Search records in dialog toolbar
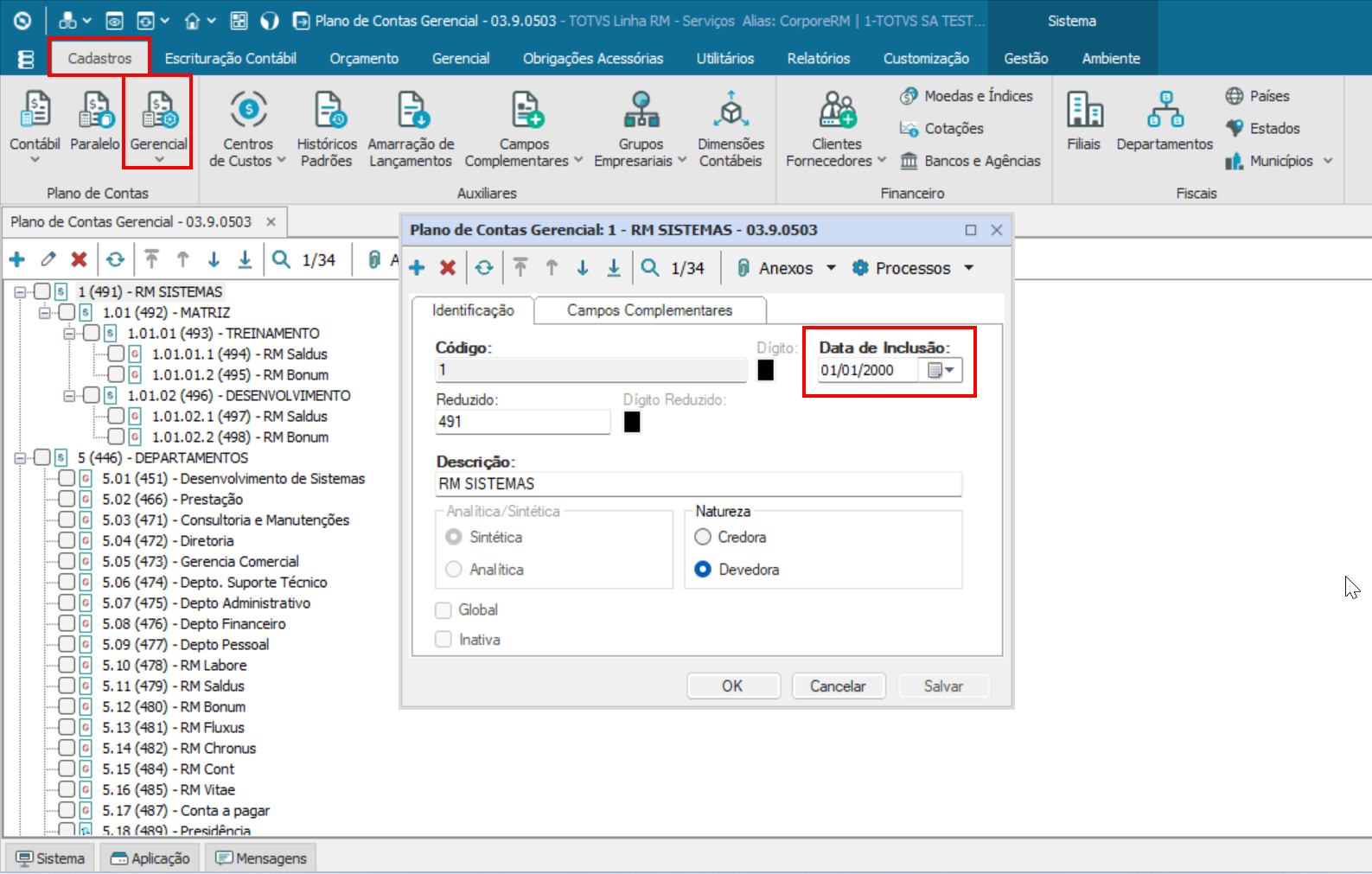Image resolution: width=1372 pixels, height=874 pixels. [x=650, y=268]
